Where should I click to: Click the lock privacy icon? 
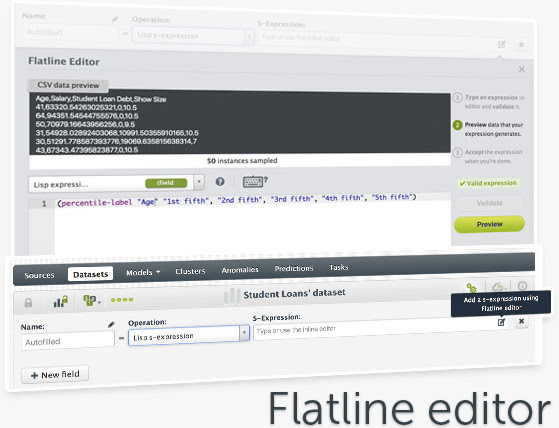tap(28, 303)
